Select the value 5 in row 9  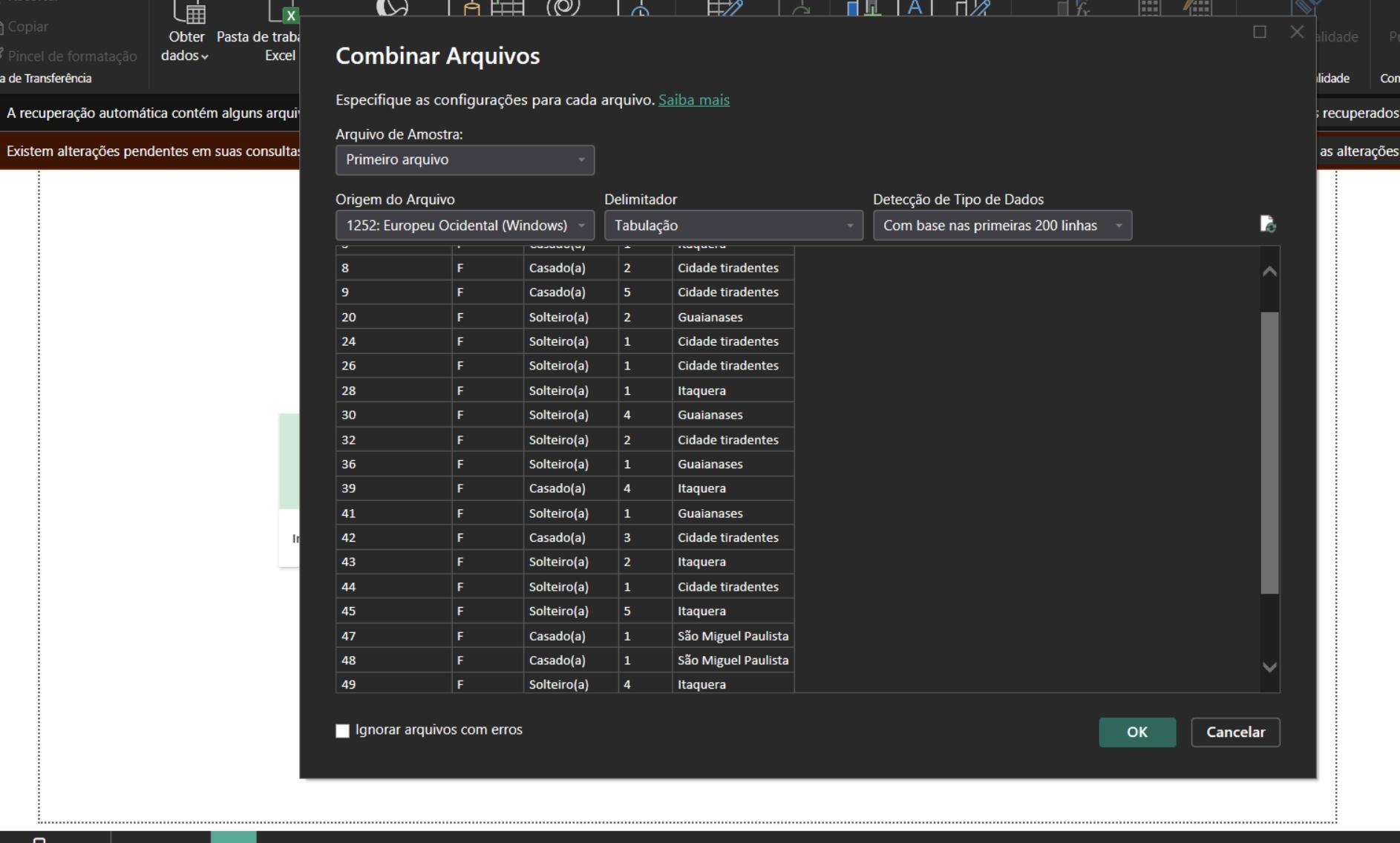pyautogui.click(x=645, y=292)
